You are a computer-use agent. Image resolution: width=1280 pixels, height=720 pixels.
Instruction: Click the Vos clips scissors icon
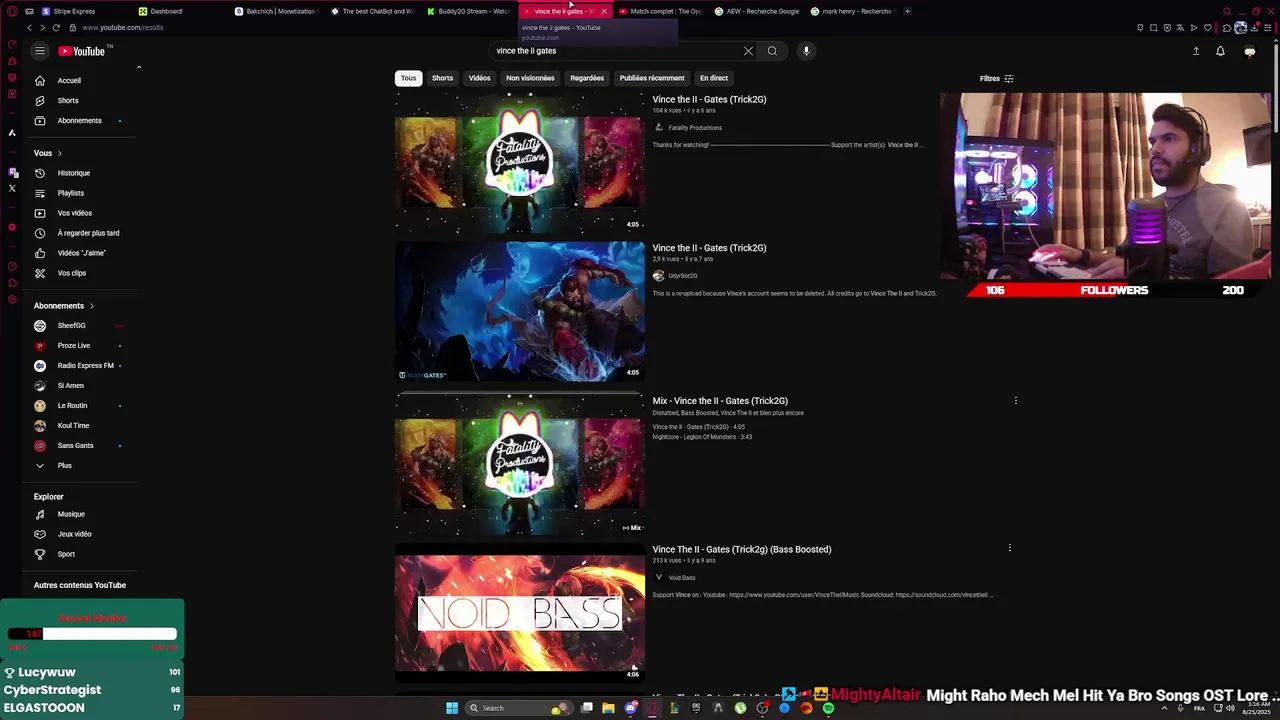[x=40, y=273]
